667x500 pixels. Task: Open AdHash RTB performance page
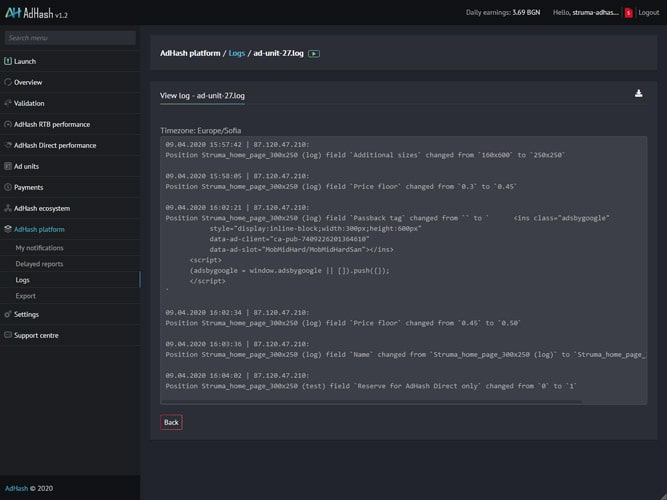[51, 124]
